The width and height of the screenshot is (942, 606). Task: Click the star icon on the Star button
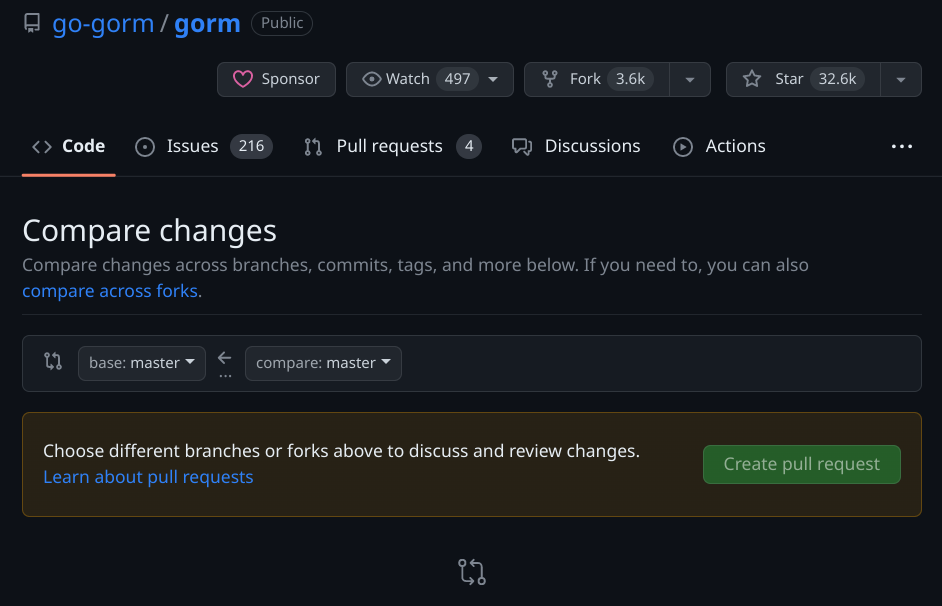[751, 78]
